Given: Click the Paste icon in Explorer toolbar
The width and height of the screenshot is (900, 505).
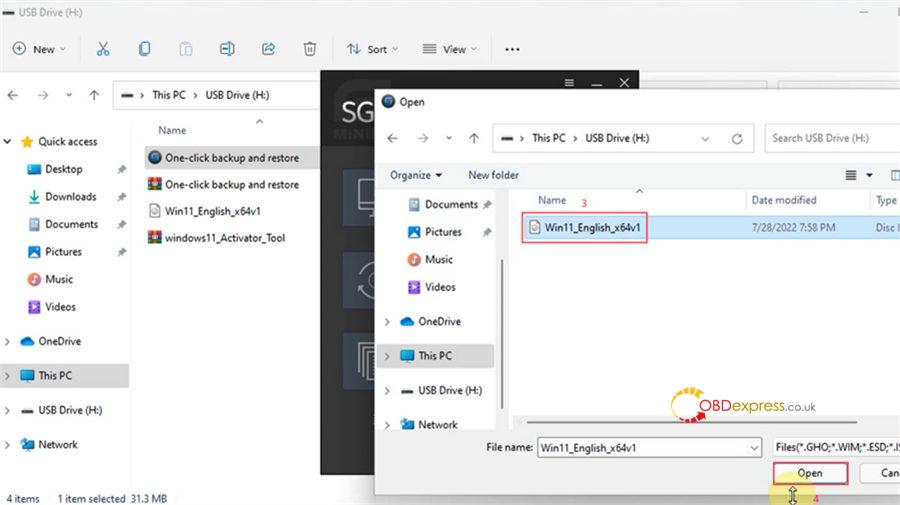Looking at the screenshot, I should point(185,49).
